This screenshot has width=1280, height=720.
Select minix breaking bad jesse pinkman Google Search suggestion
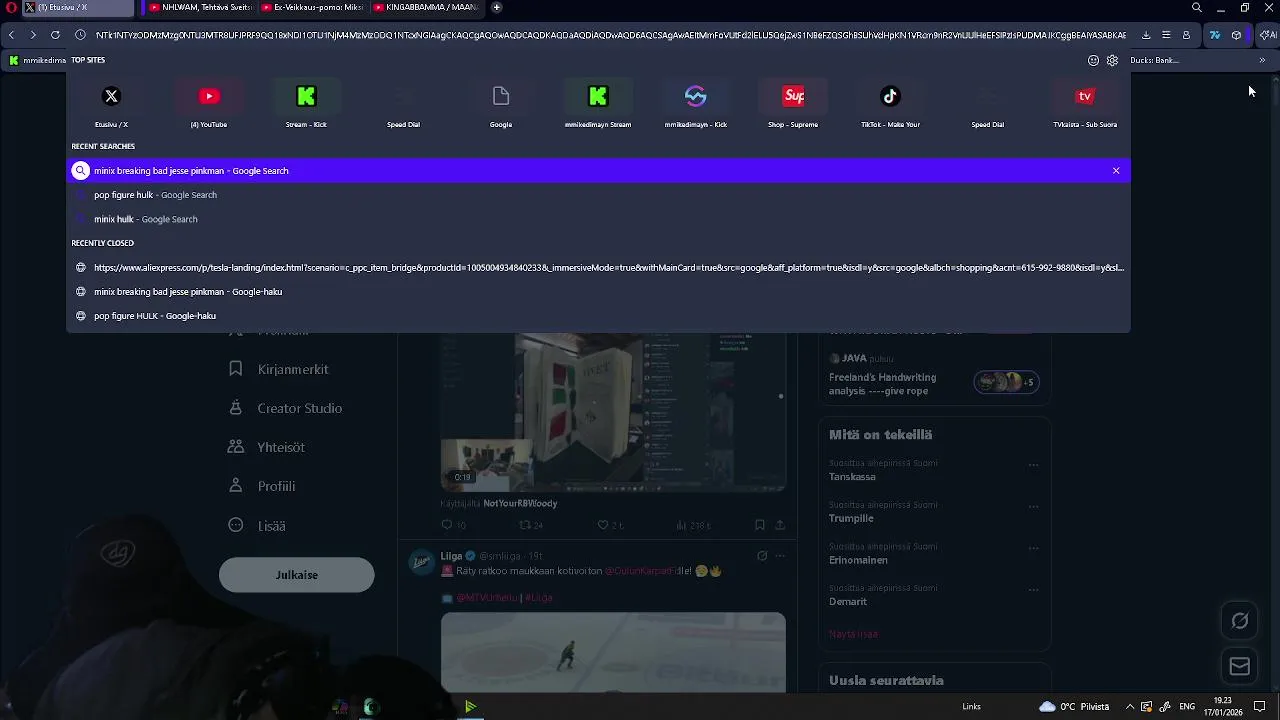[x=598, y=171]
